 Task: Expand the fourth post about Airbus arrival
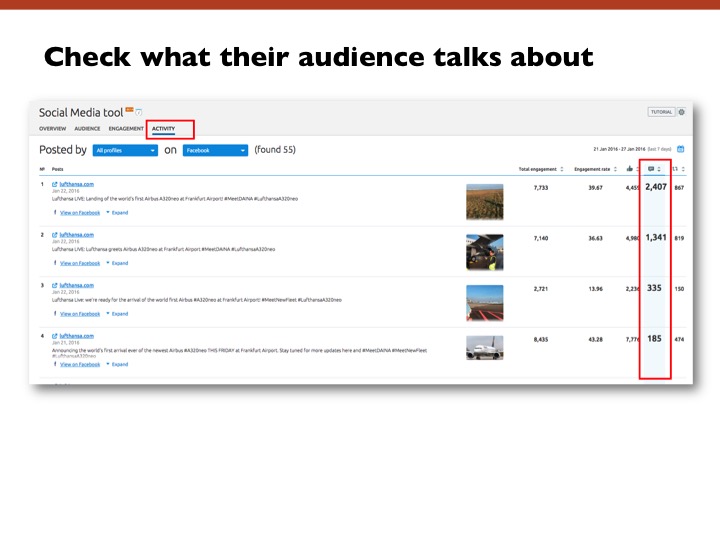(x=118, y=364)
